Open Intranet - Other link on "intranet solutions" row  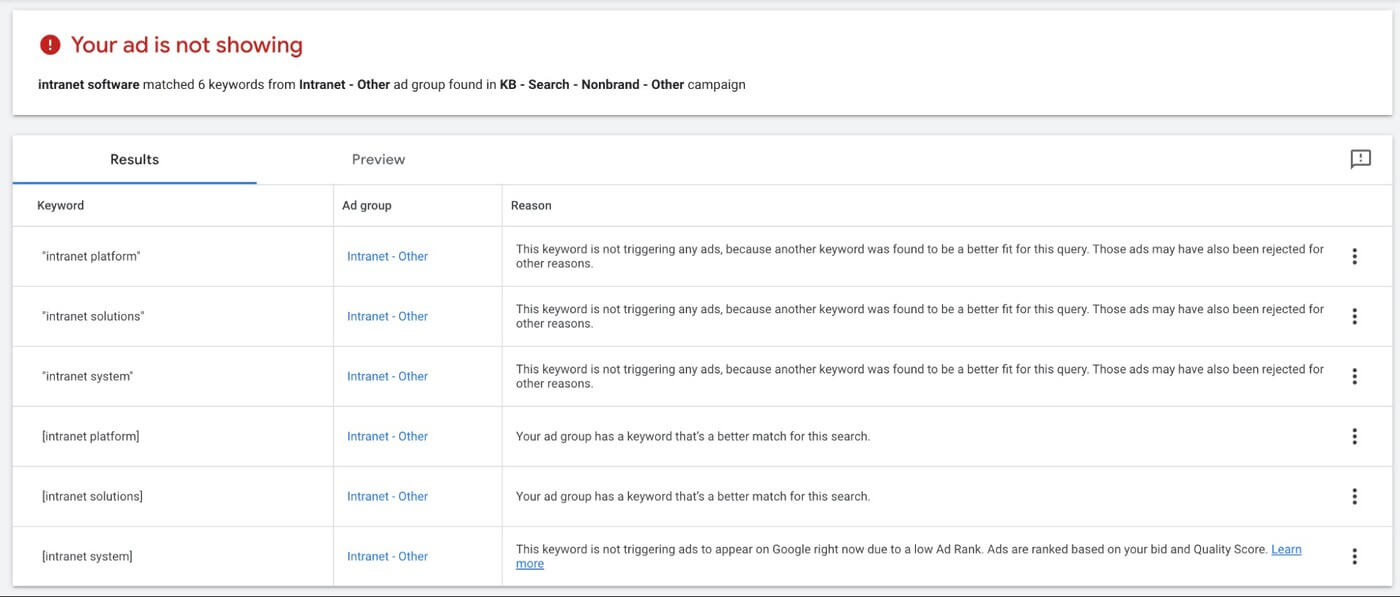click(387, 316)
